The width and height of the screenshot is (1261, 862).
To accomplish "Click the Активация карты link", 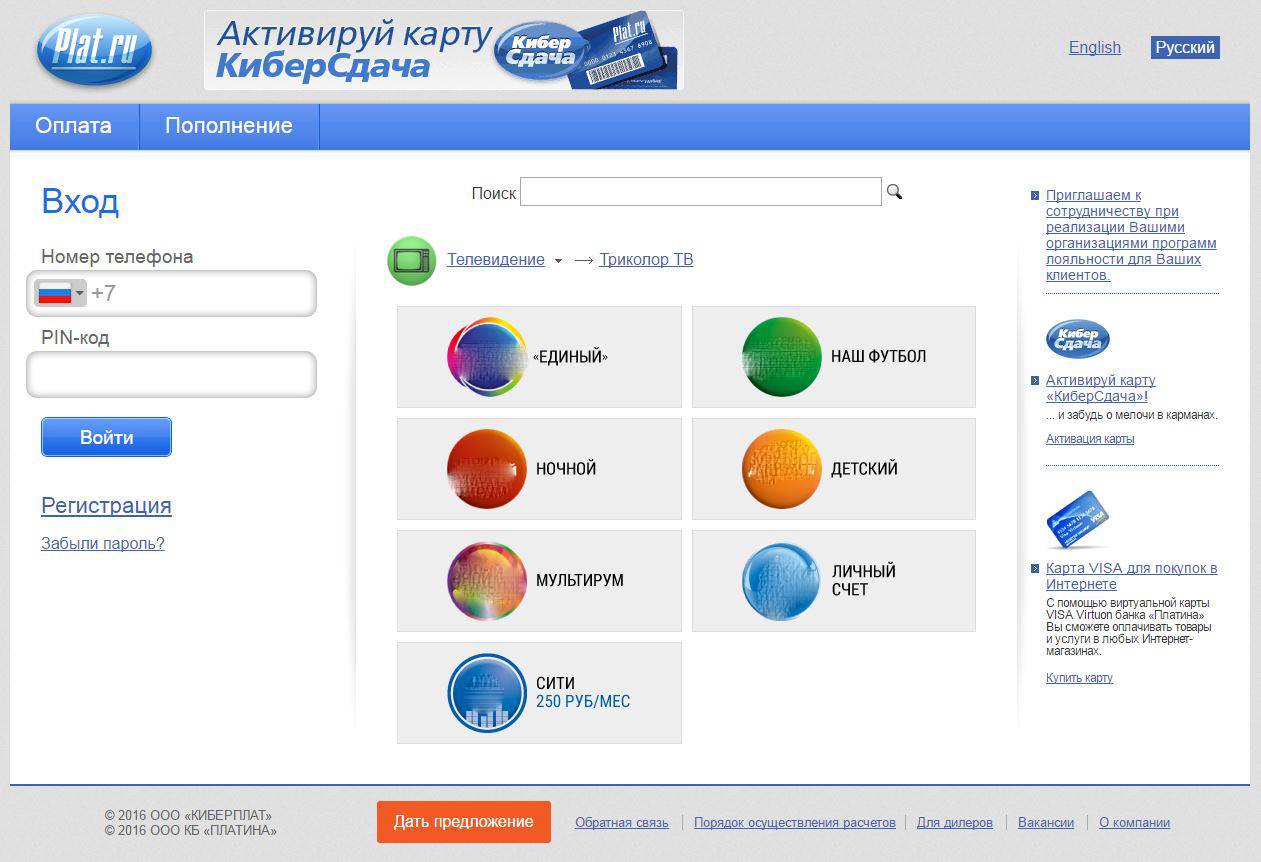I will (1090, 439).
